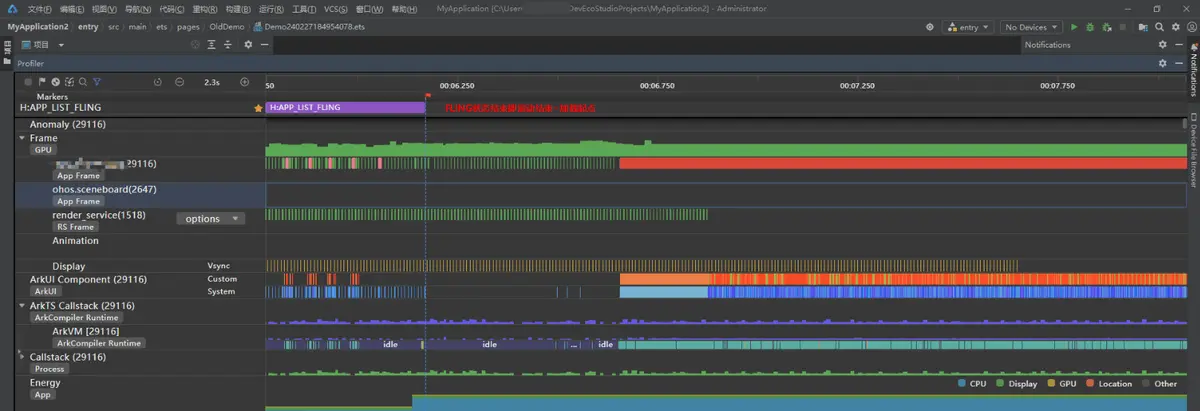Open the Profiler panel settings gear
The width and height of the screenshot is (1200, 411).
click(1162, 63)
